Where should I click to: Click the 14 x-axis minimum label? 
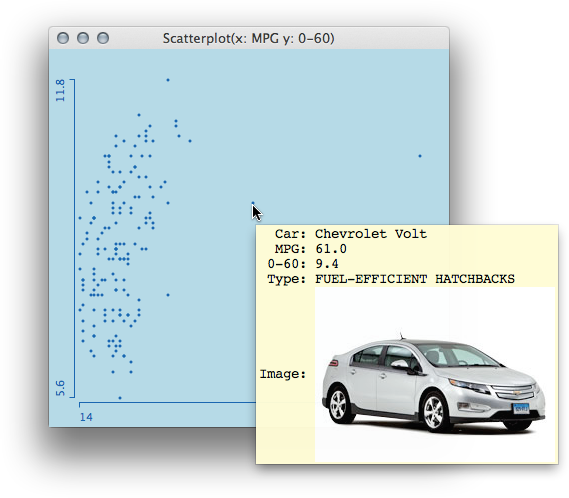pyautogui.click(x=86, y=417)
